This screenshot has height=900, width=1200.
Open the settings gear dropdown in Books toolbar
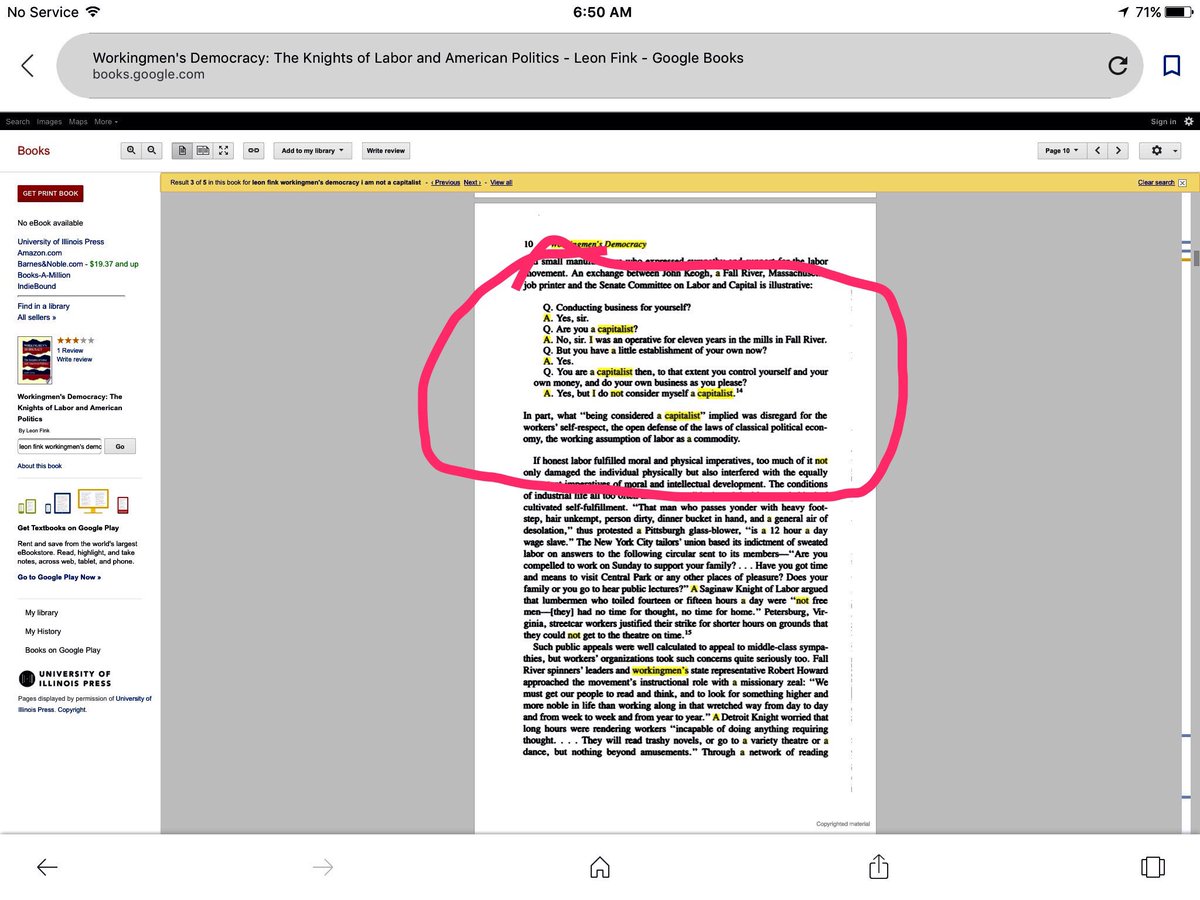(1161, 151)
